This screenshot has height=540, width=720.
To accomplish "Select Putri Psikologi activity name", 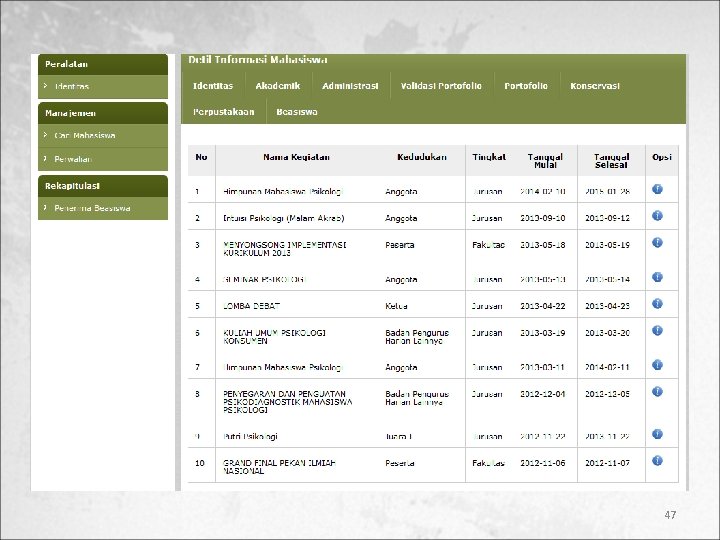I will (250, 436).
